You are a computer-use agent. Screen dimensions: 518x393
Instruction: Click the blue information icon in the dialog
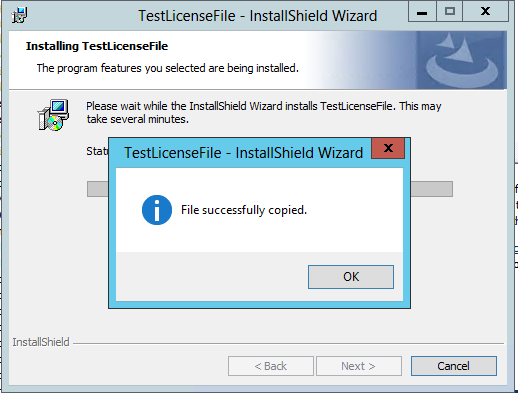click(157, 210)
